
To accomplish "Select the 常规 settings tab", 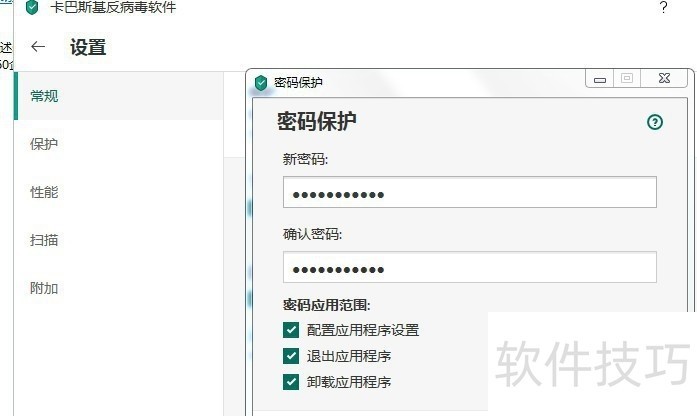I will [119, 96].
